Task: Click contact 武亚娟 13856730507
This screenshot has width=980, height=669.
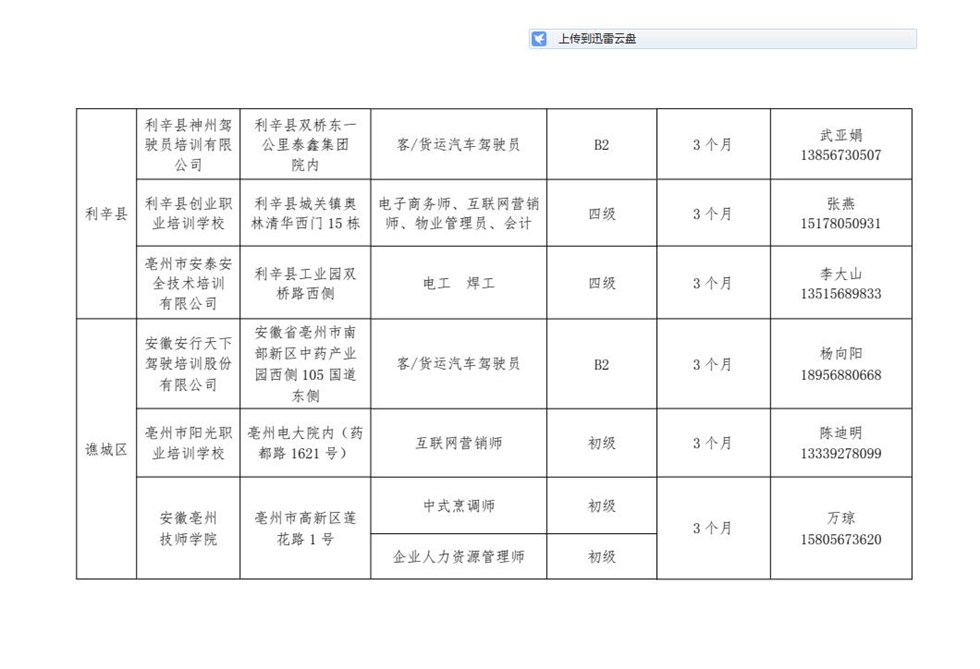Action: click(840, 144)
